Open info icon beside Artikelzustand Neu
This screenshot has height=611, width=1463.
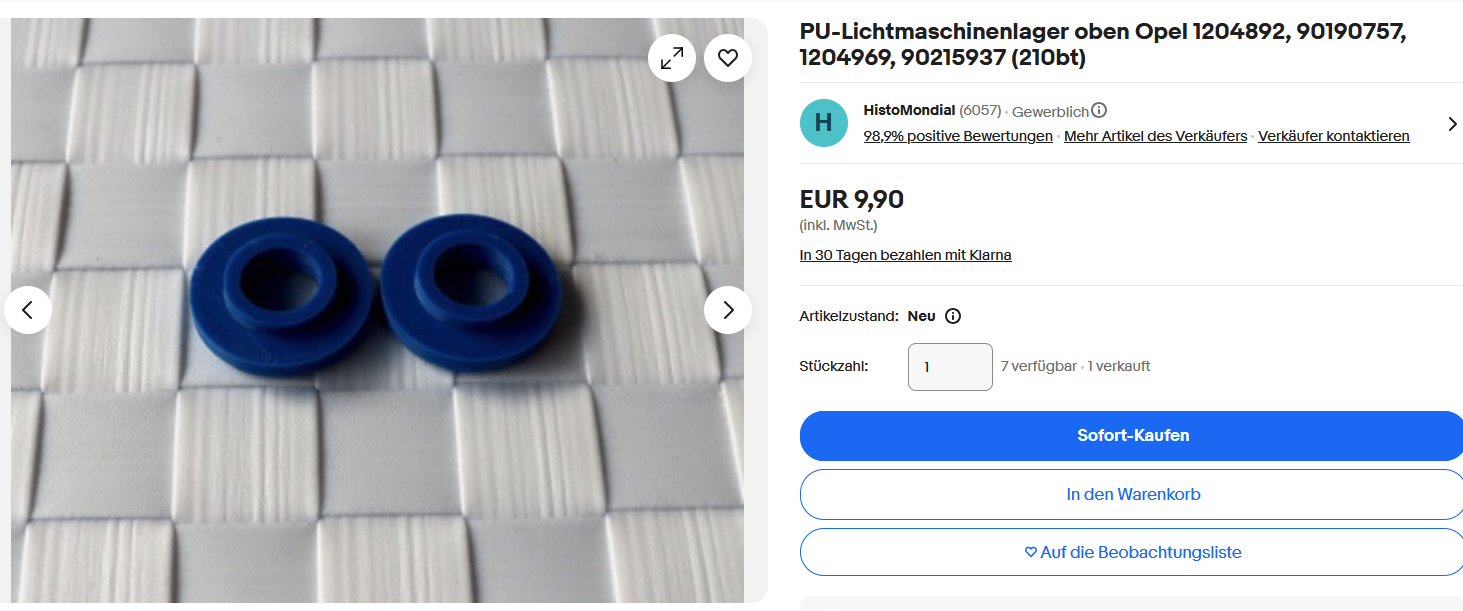(953, 316)
